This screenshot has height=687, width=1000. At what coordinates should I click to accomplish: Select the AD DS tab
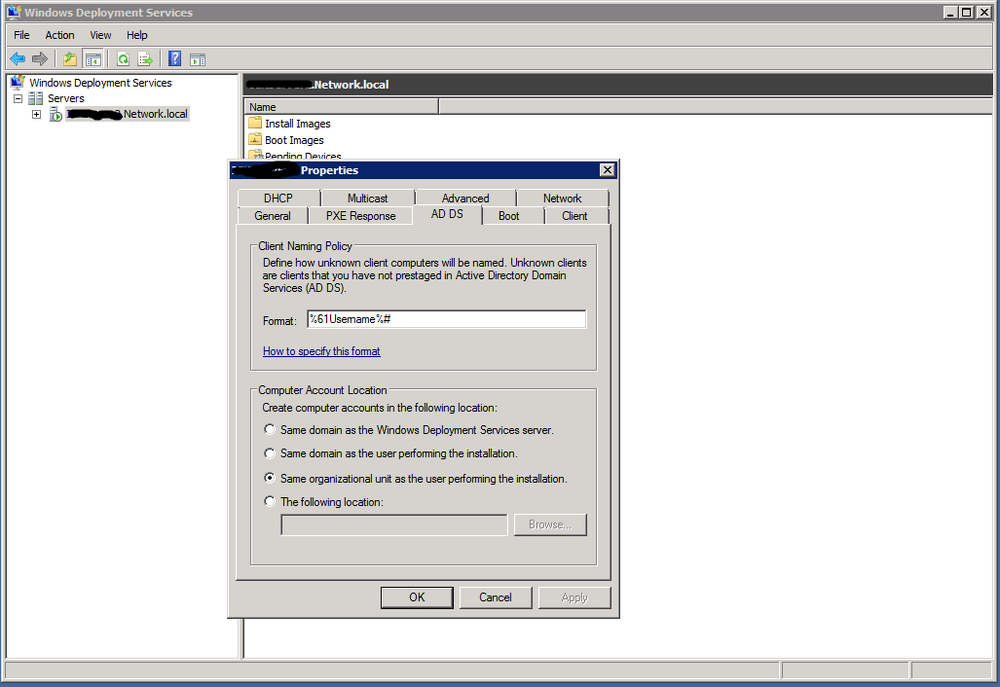[447, 214]
